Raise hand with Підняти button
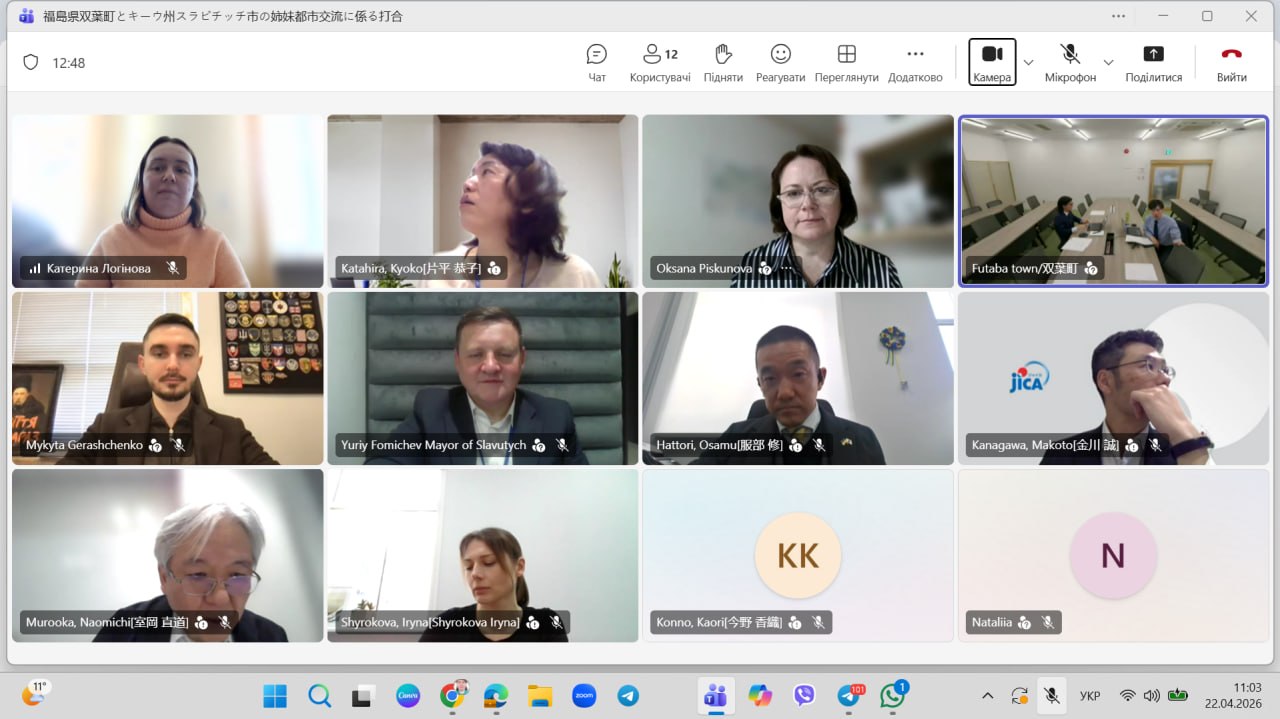Image resolution: width=1280 pixels, height=719 pixels. pyautogui.click(x=723, y=62)
